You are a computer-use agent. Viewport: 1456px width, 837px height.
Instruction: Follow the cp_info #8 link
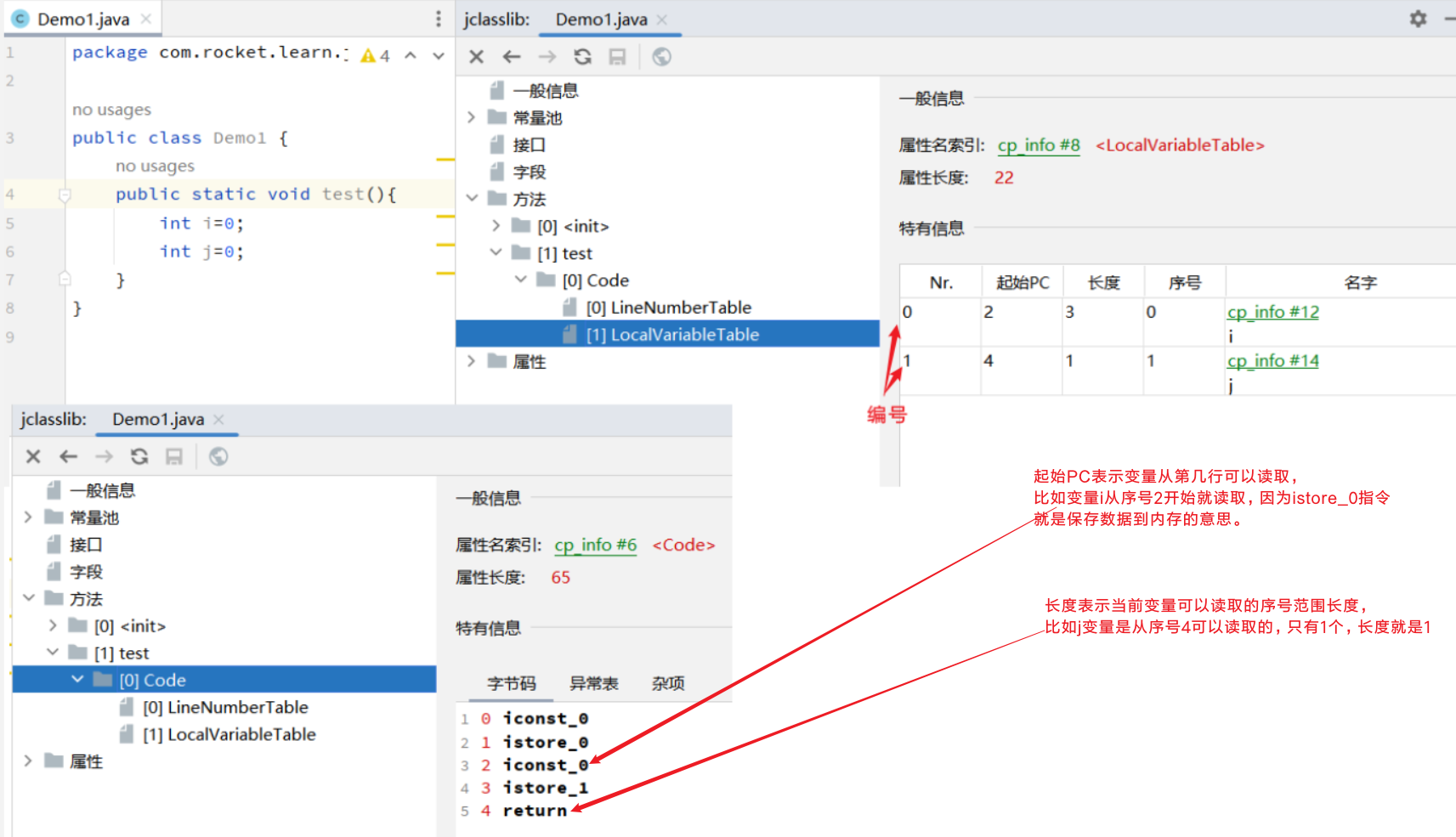point(1038,145)
